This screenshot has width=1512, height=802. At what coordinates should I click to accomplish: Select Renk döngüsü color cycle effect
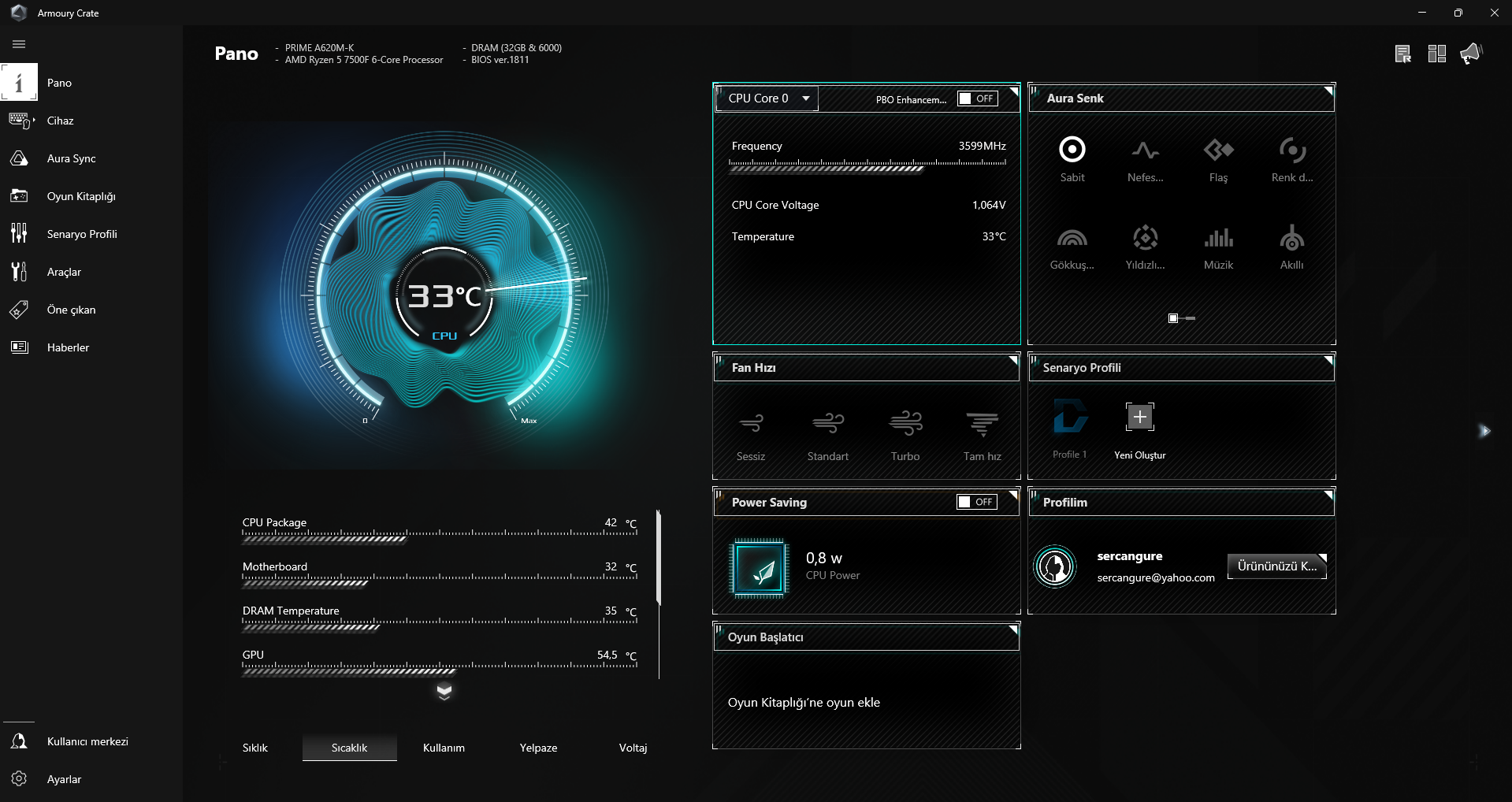(1291, 159)
